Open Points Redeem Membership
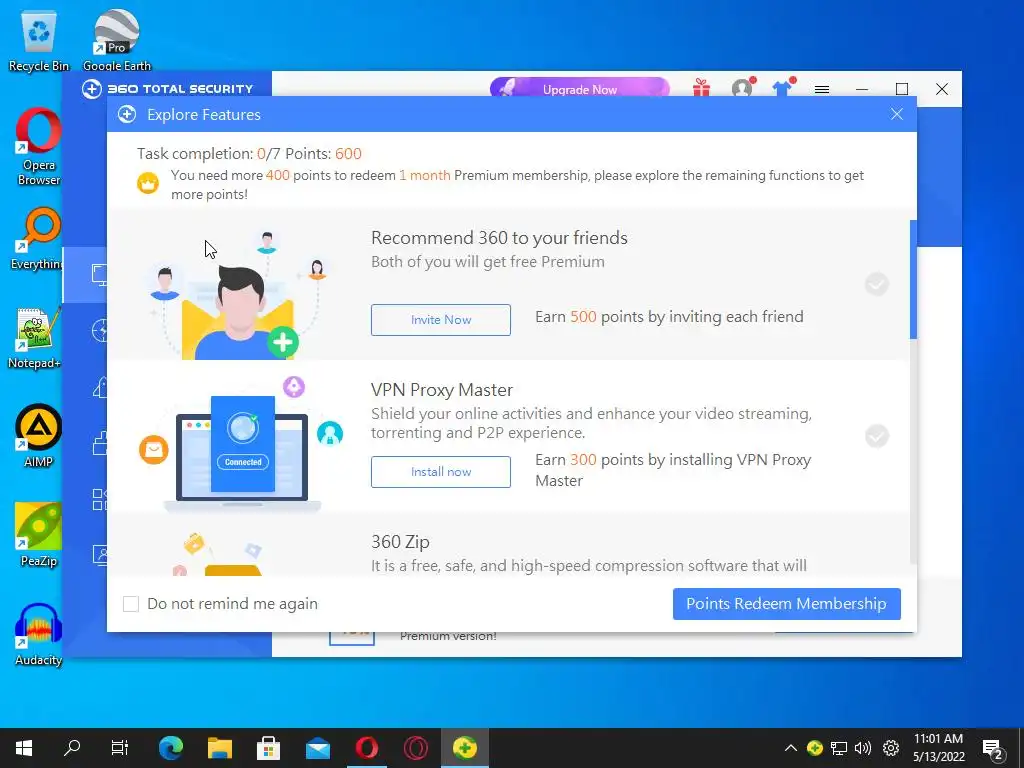This screenshot has width=1024, height=768. 786,604
